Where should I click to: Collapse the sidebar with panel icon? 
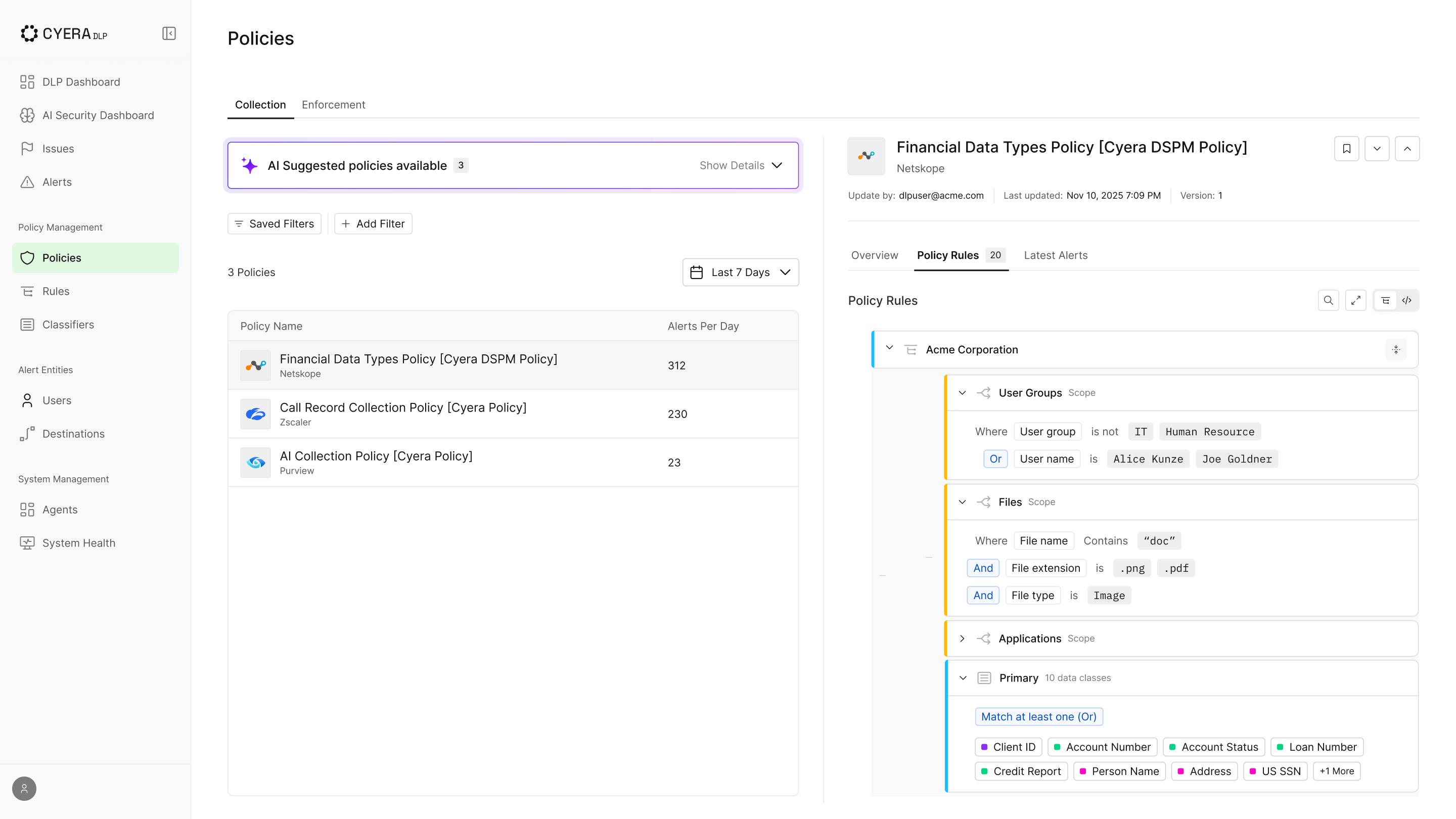(x=169, y=34)
